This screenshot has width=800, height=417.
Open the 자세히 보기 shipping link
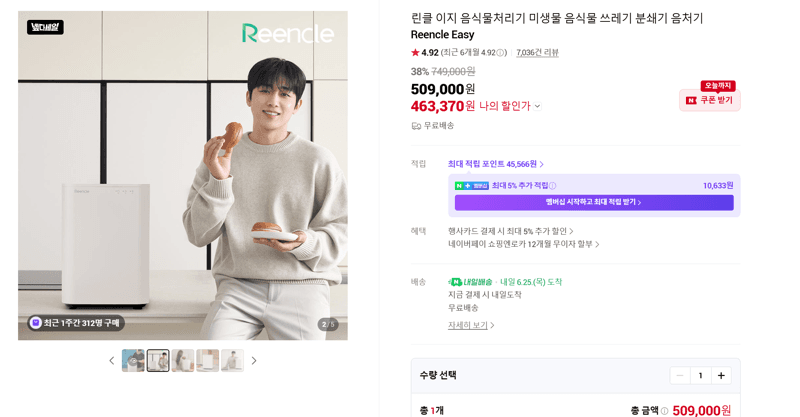pyautogui.click(x=471, y=325)
